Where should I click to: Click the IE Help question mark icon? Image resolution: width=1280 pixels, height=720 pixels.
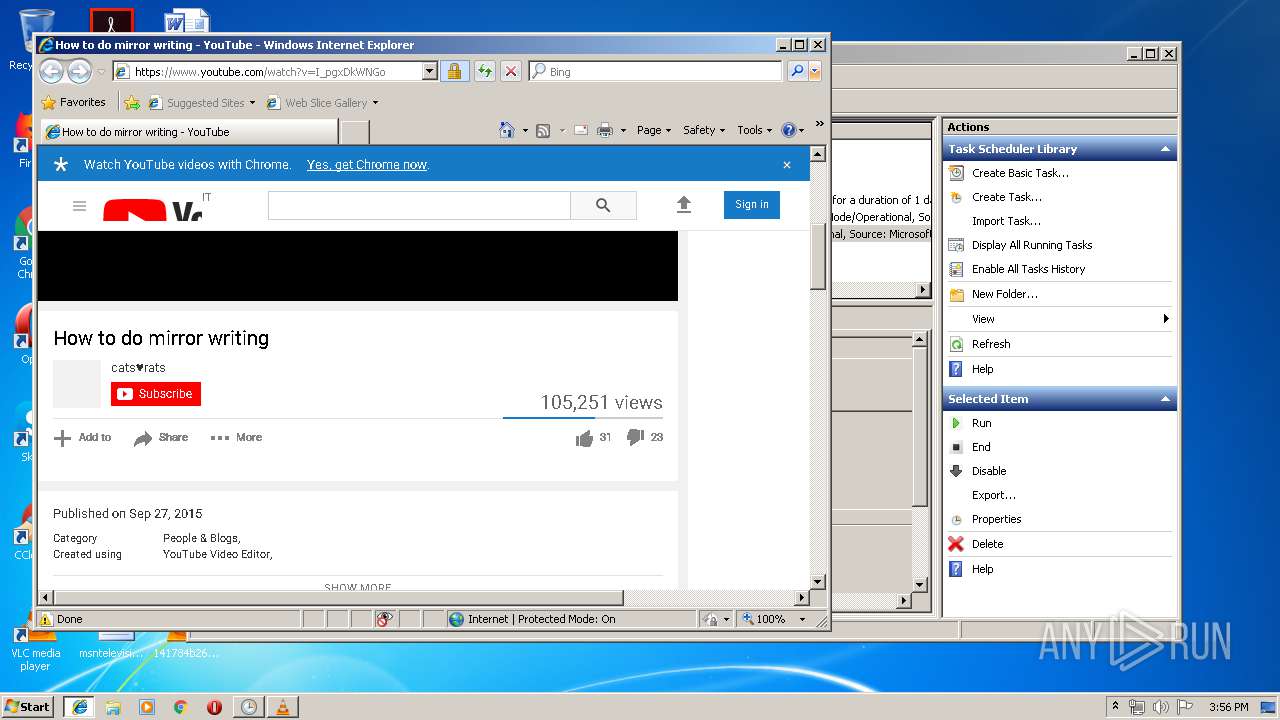[788, 130]
